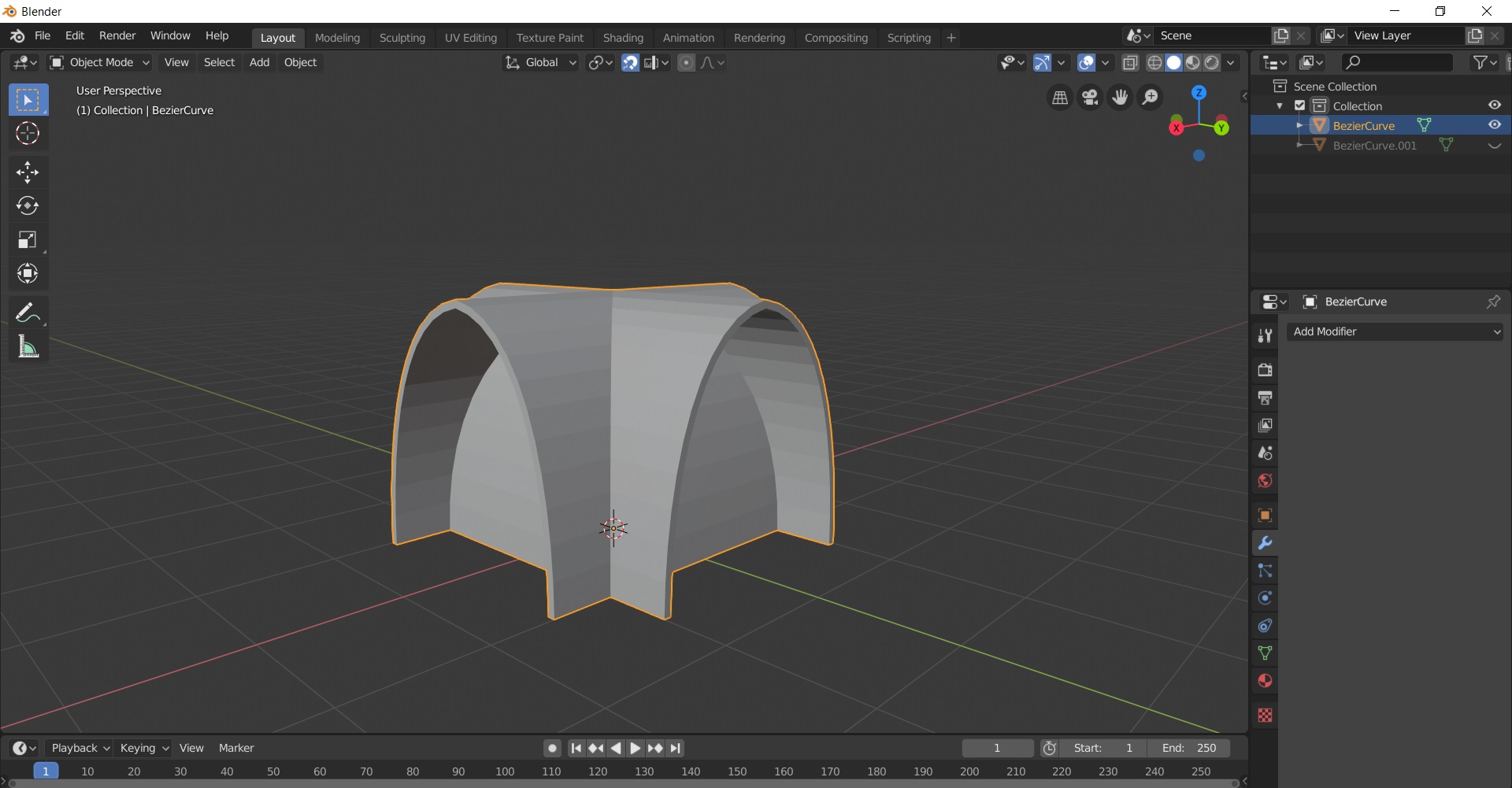Viewport: 1512px width, 788px height.
Task: Select the Scale tool
Action: (x=28, y=239)
